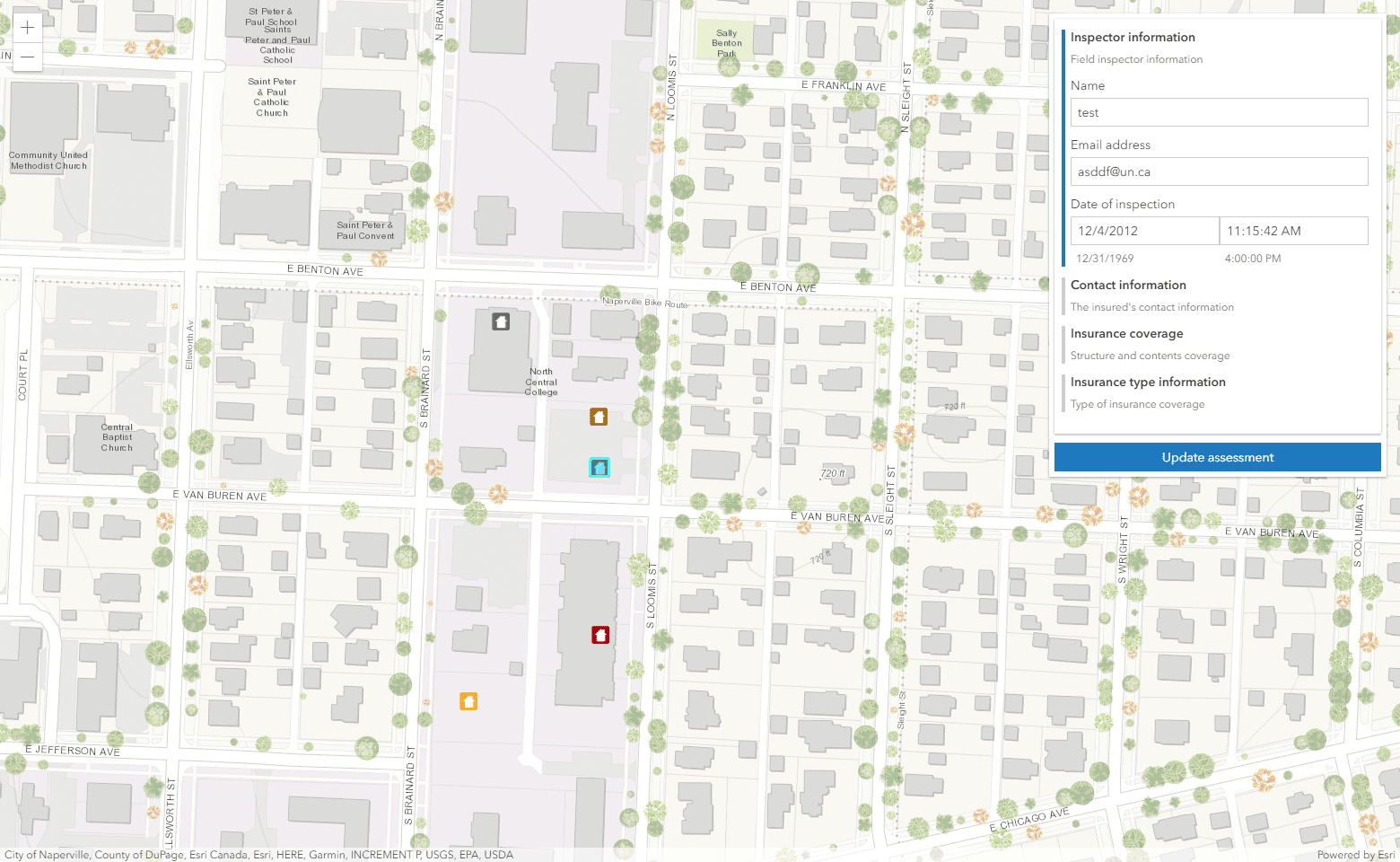Click the Email address input field
Screen dimensions: 1400x862
(1219, 172)
